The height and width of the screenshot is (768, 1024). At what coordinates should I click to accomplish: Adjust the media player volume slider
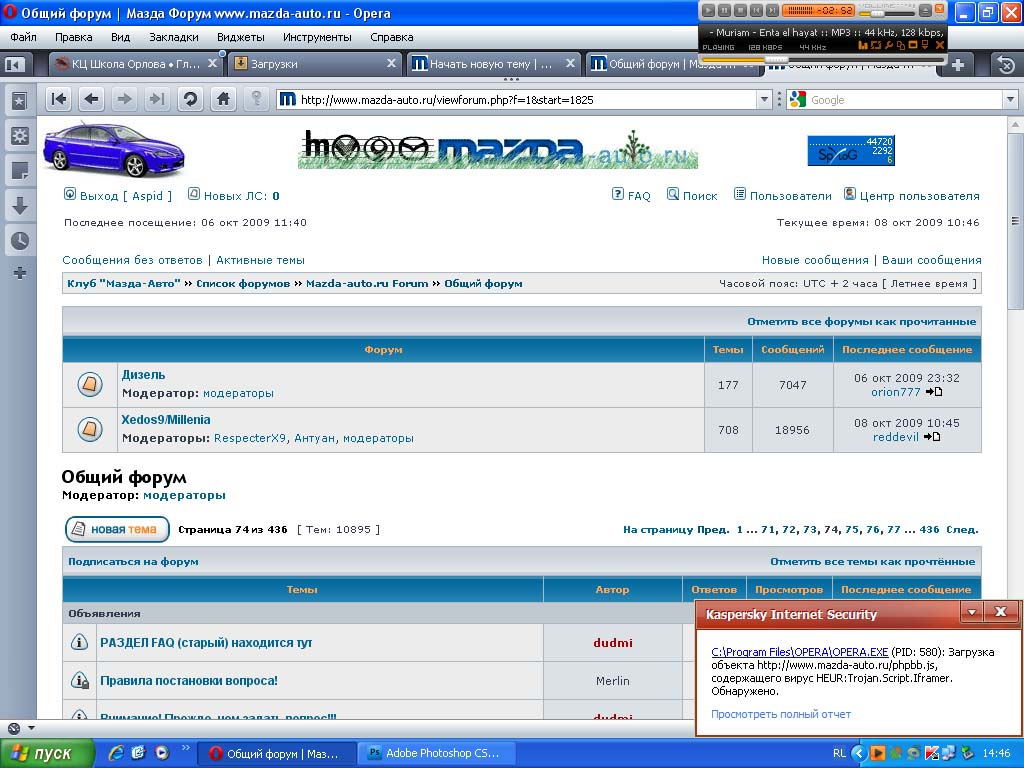888,13
